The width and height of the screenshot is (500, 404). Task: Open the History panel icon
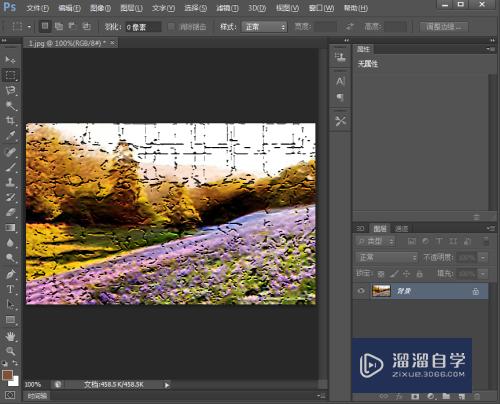pyautogui.click(x=340, y=57)
